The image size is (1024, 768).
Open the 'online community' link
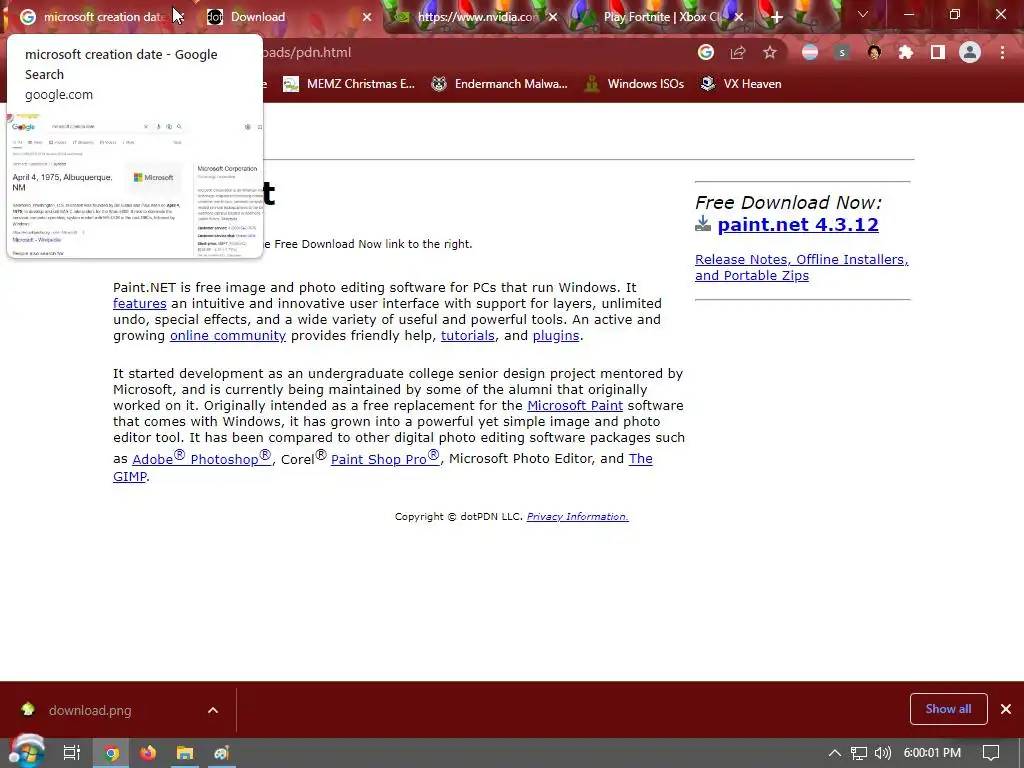click(x=228, y=336)
